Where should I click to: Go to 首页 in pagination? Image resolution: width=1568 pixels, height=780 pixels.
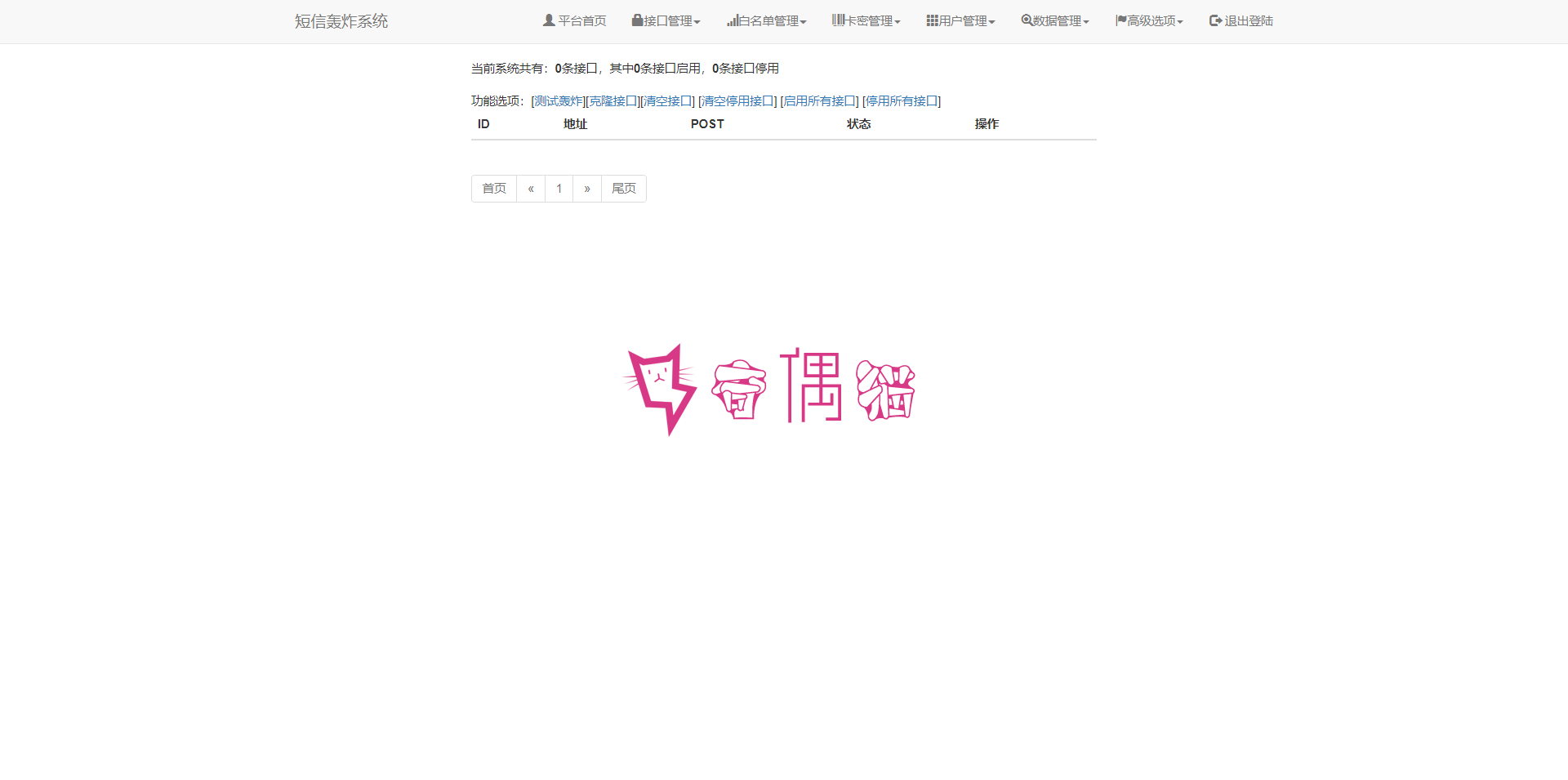pyautogui.click(x=494, y=189)
